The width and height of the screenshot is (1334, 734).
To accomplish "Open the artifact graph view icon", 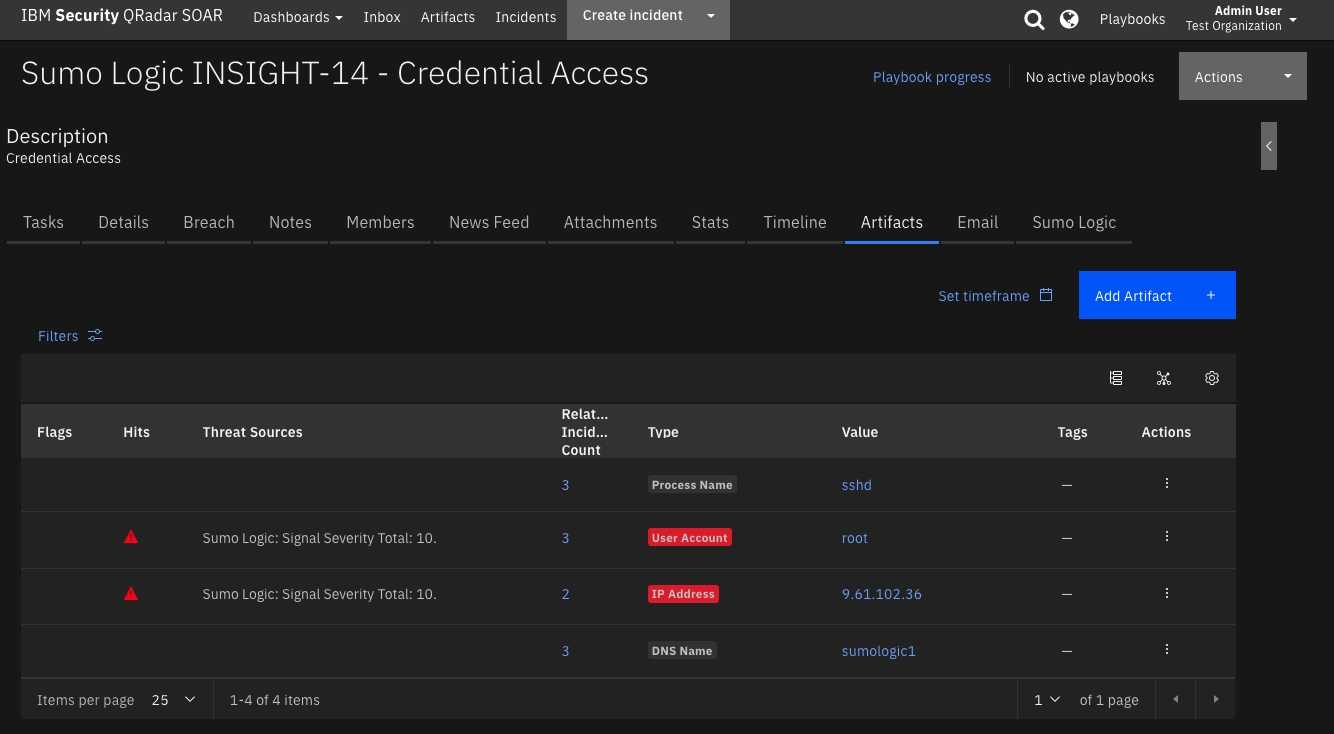I will (x=1163, y=378).
